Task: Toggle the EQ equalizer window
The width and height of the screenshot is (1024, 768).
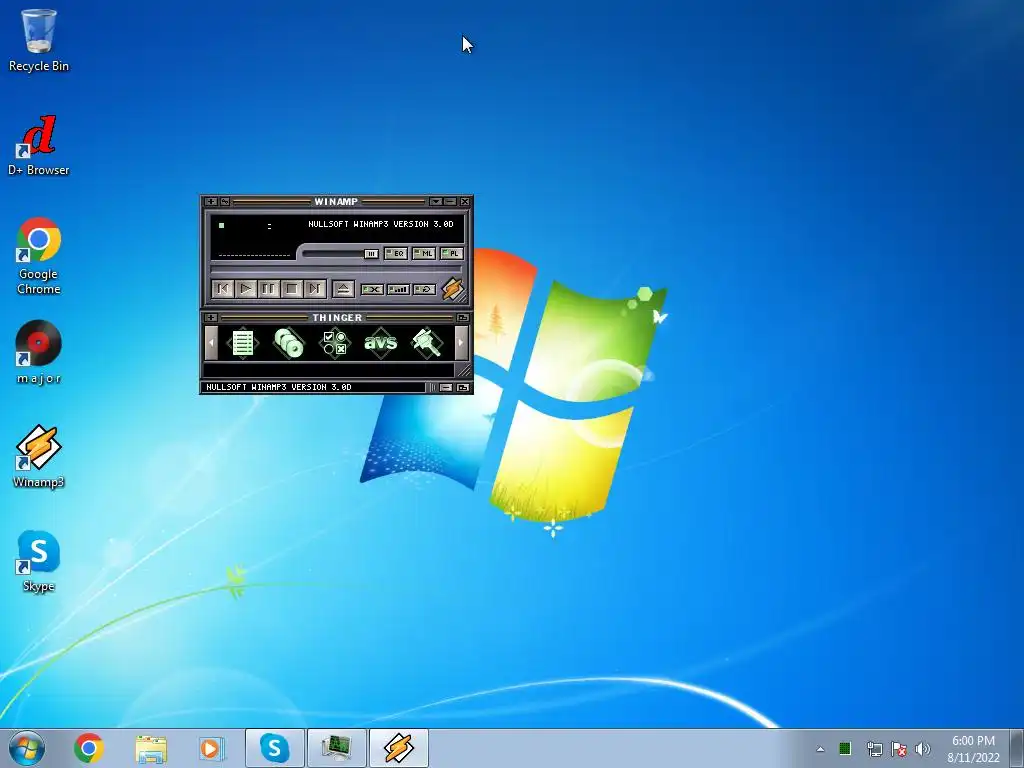Action: tap(396, 253)
